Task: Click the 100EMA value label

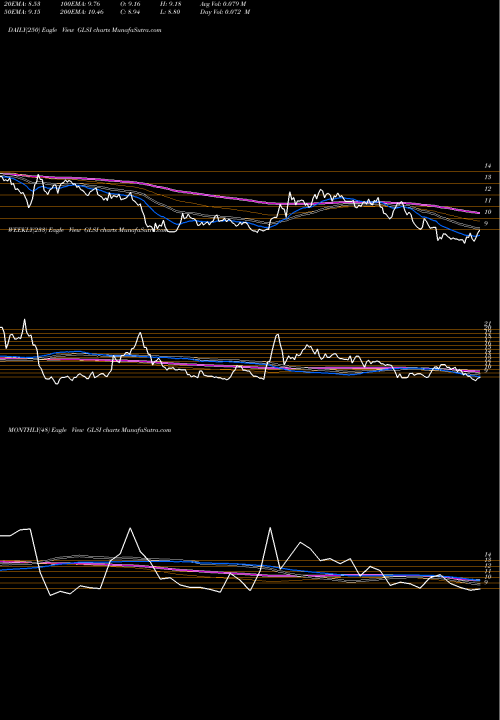Action: click(x=80, y=4)
